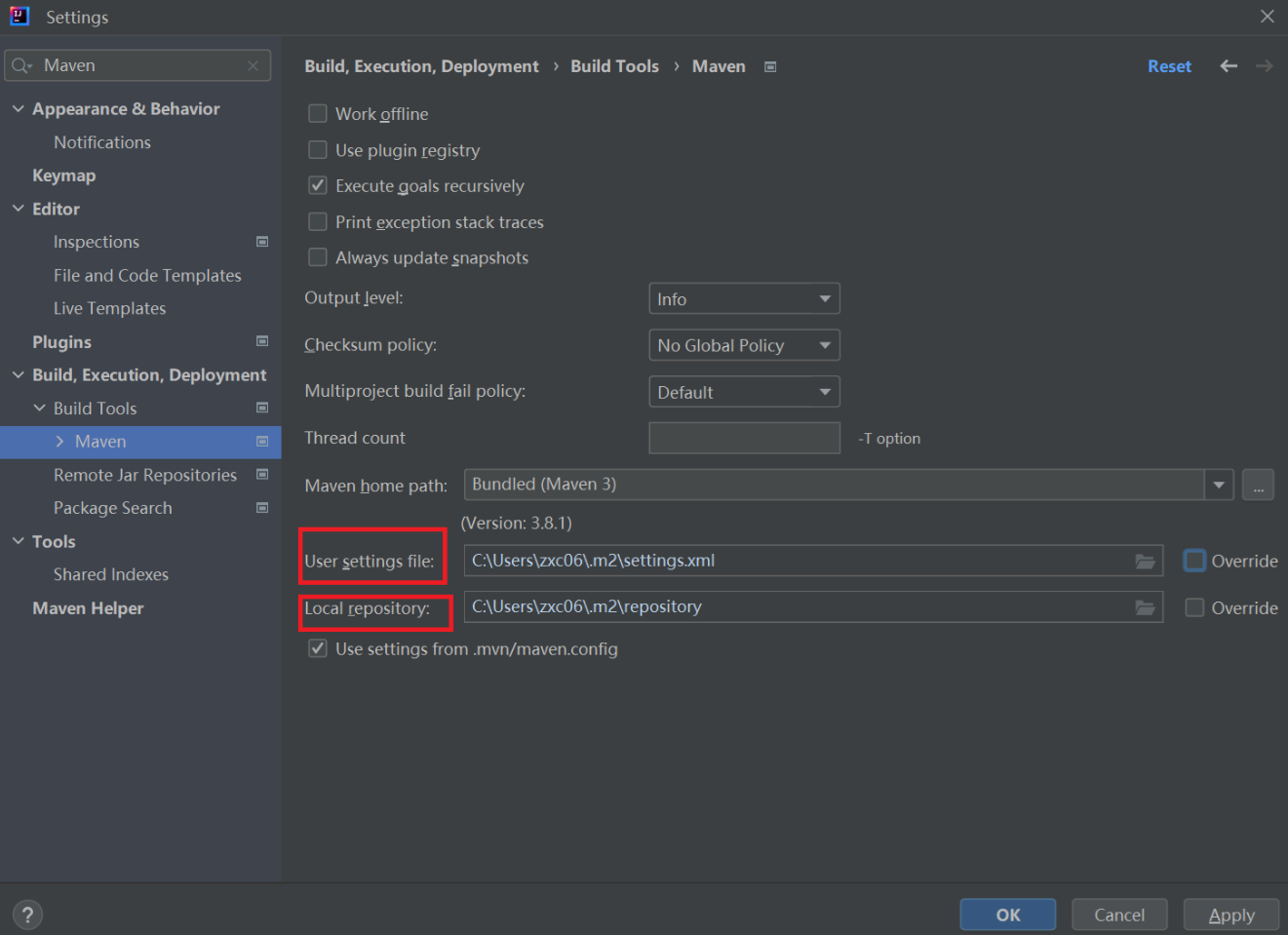Select Remote Jar Repositories item
Screen dimensions: 1288x935
coord(145,475)
